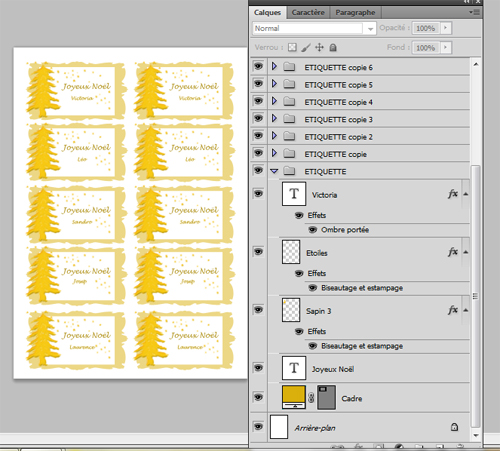Viewport: 500px width, 451px height.
Task: Expand the ETIQUETTE copie 5 group
Action: (274, 84)
